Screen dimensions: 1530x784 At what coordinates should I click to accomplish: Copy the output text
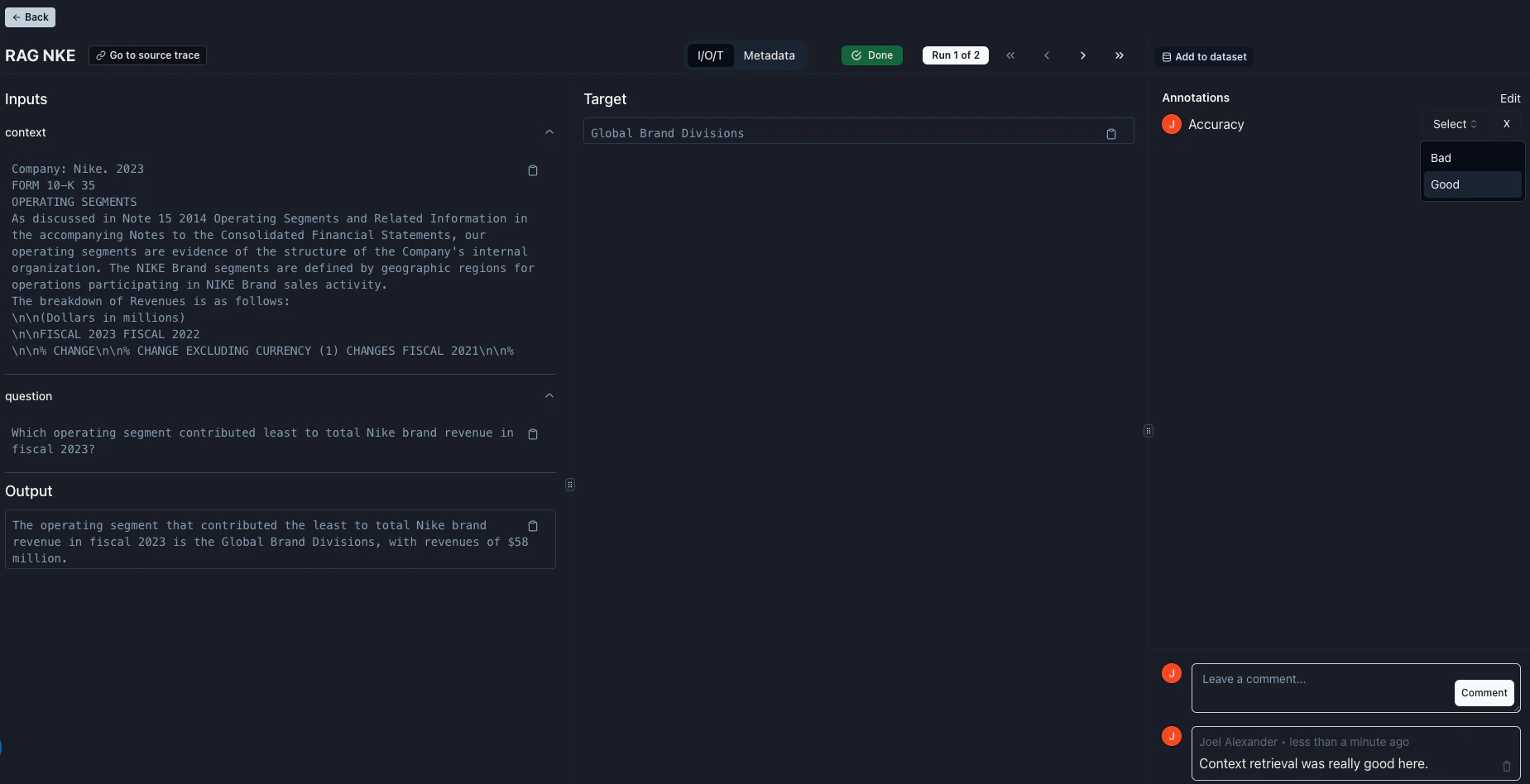tap(533, 526)
